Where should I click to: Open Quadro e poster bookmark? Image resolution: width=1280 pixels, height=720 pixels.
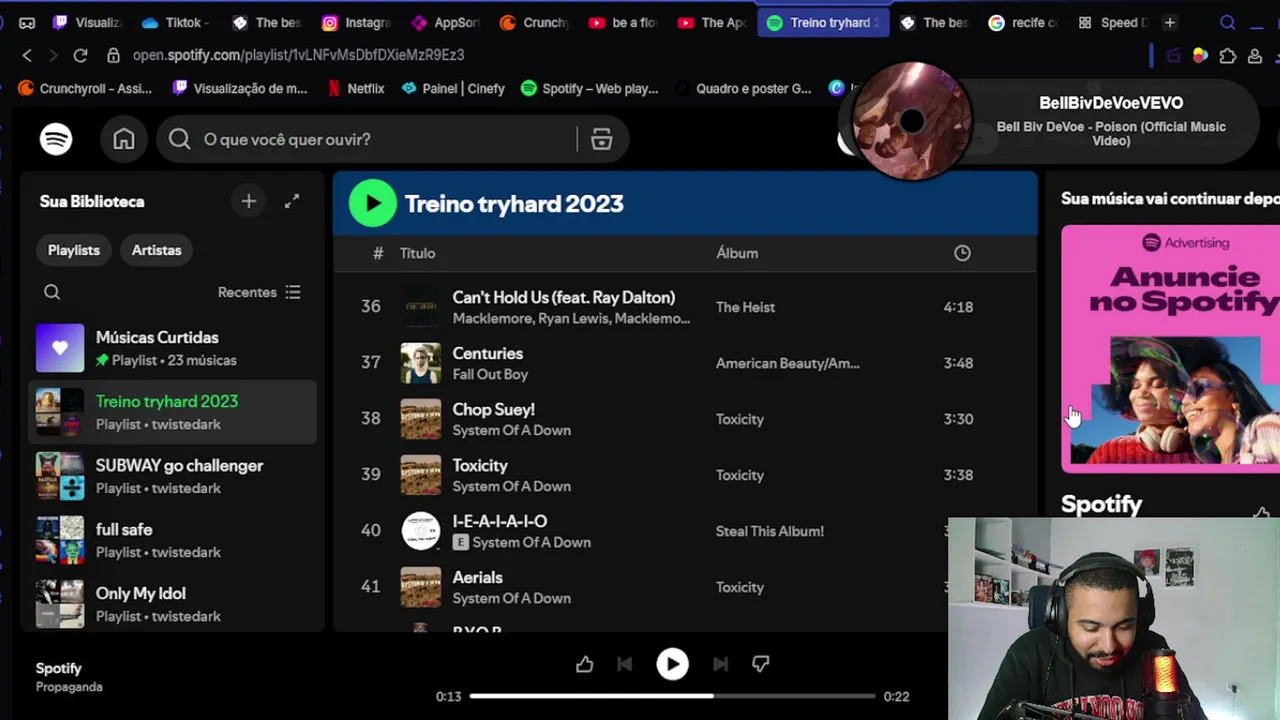[x=743, y=88]
